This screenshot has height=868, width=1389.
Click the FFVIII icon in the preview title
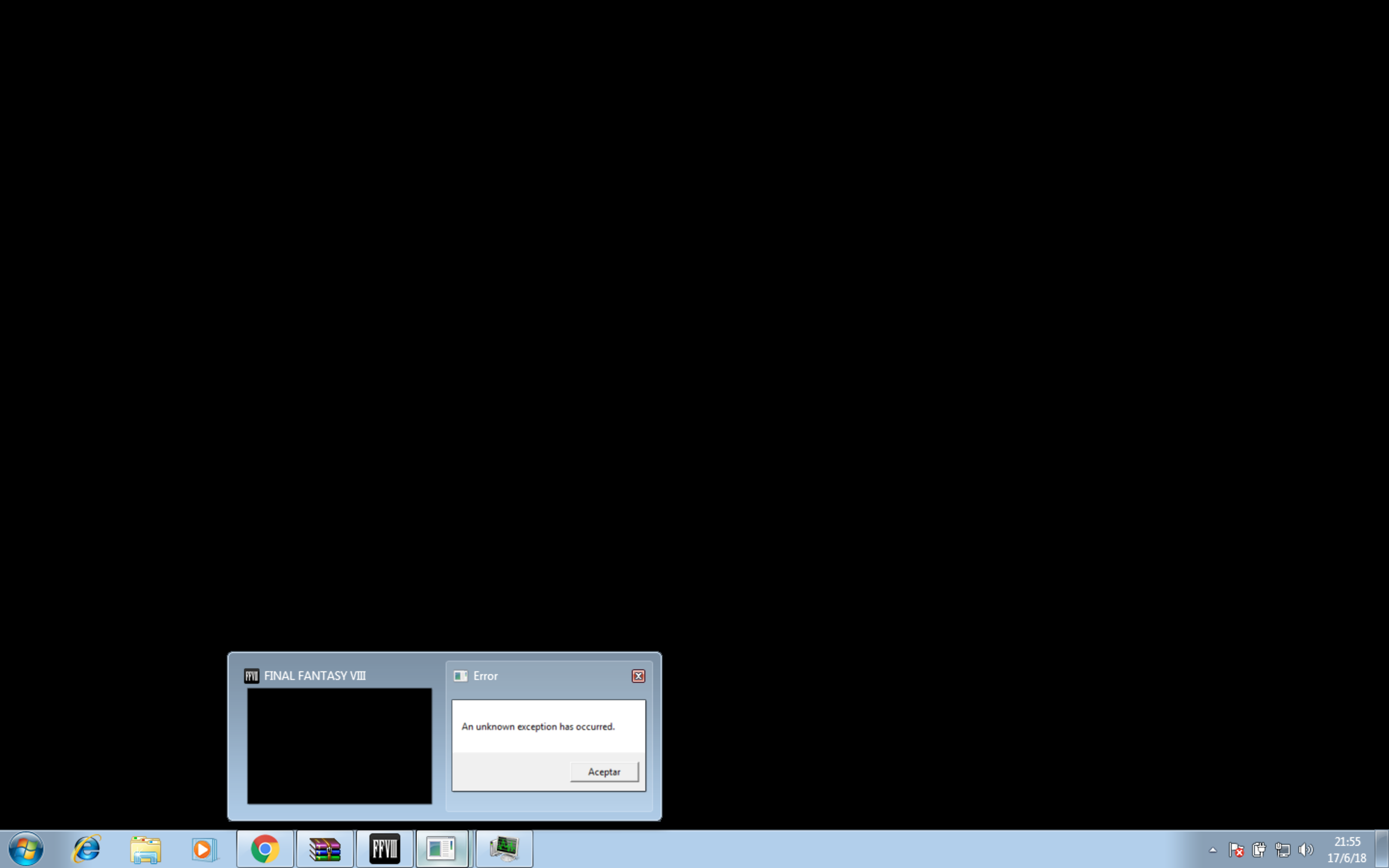pos(251,676)
